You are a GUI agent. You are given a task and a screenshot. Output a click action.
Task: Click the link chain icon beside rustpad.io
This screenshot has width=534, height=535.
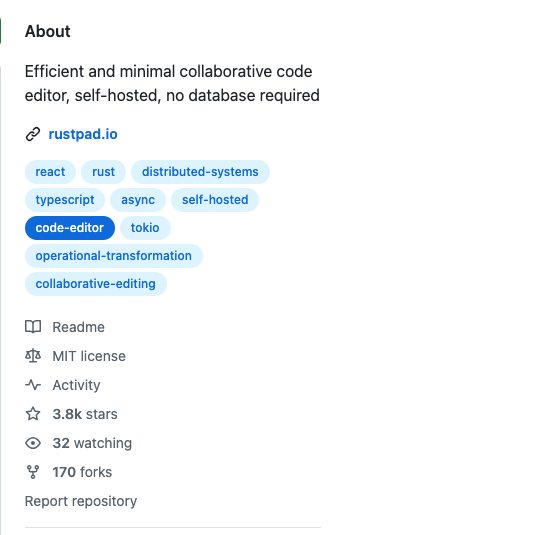click(x=33, y=134)
